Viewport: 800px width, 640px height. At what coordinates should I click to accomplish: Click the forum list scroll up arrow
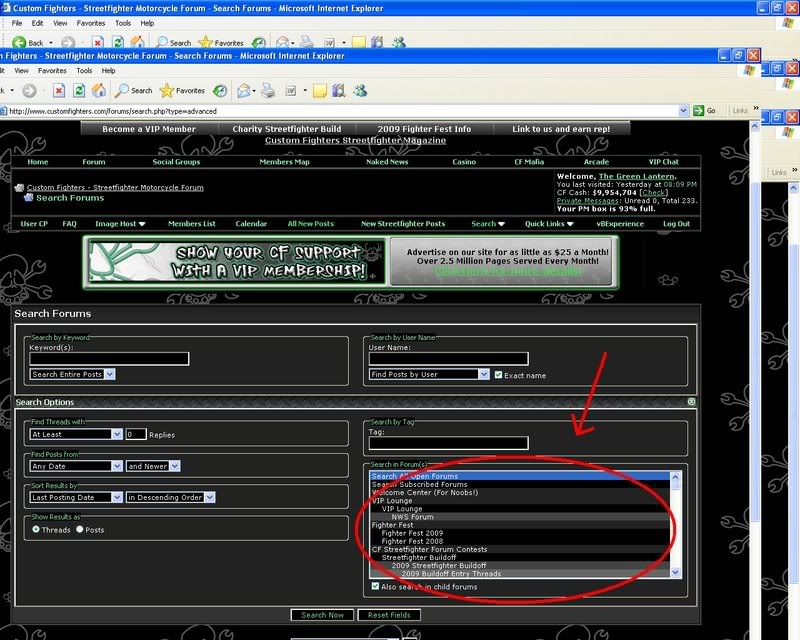(676, 477)
